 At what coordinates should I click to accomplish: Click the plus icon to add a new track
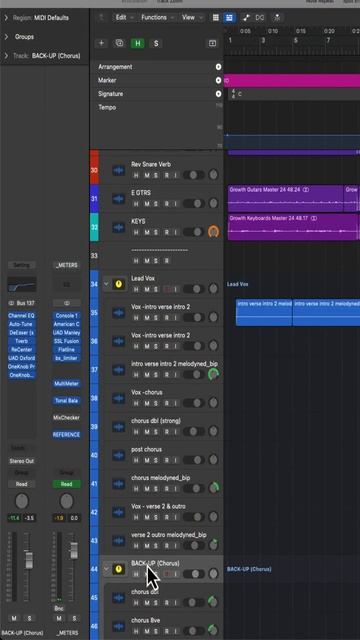click(102, 43)
